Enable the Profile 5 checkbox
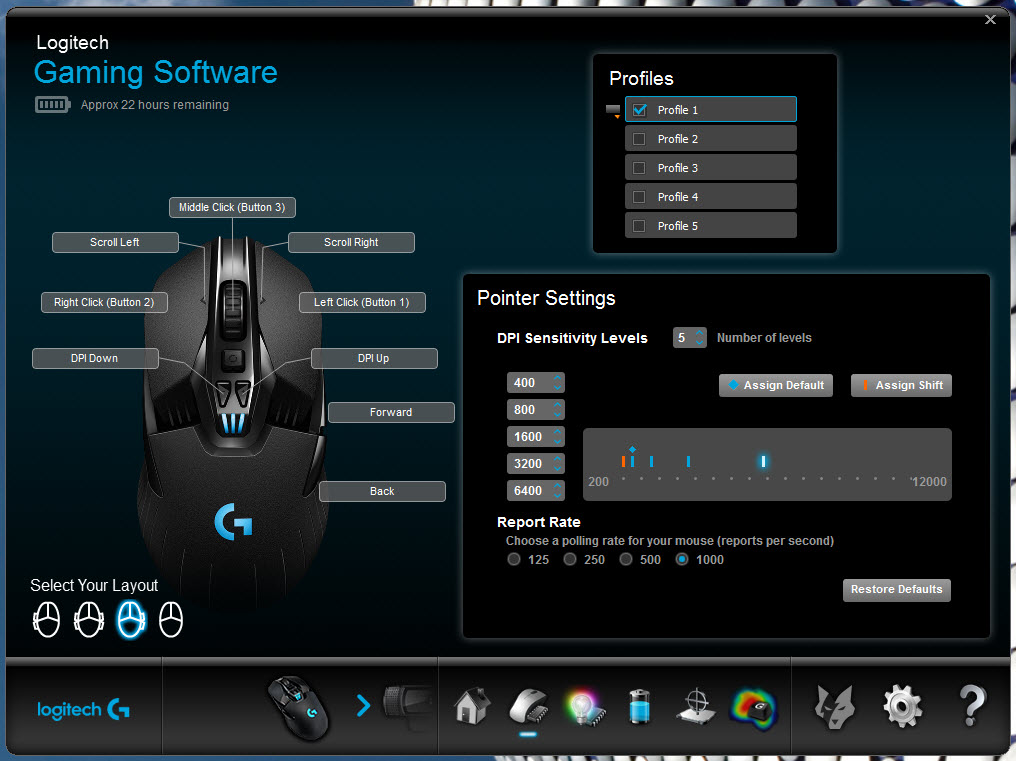This screenshot has height=761, width=1016. (639, 226)
